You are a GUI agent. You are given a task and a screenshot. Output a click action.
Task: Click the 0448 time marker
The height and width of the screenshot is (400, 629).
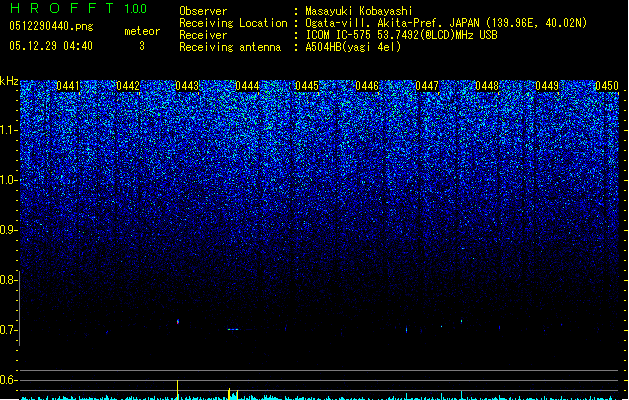click(x=487, y=86)
